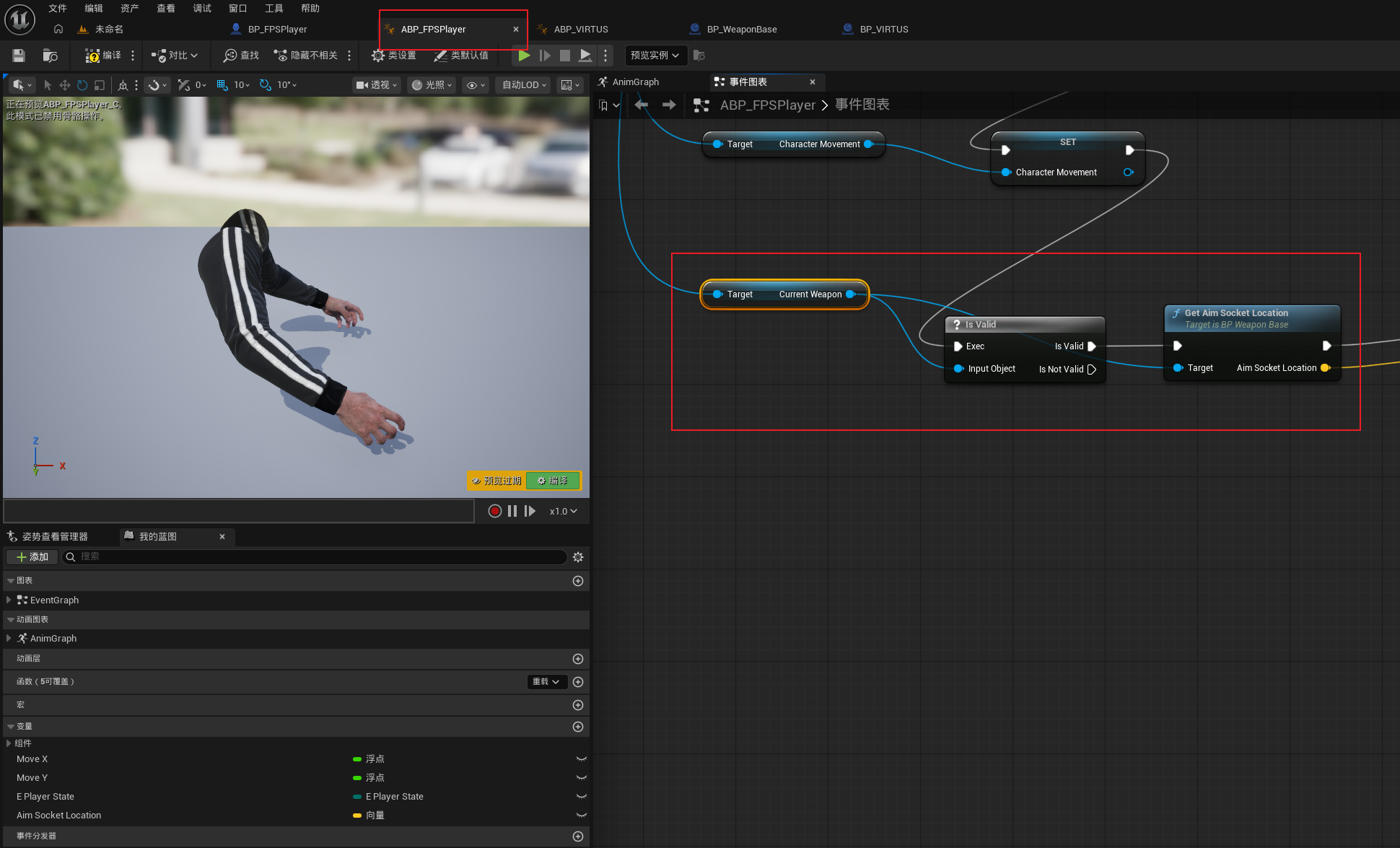Click the 搜索 search field in My Blueprint
This screenshot has height=848, width=1400.
click(314, 557)
